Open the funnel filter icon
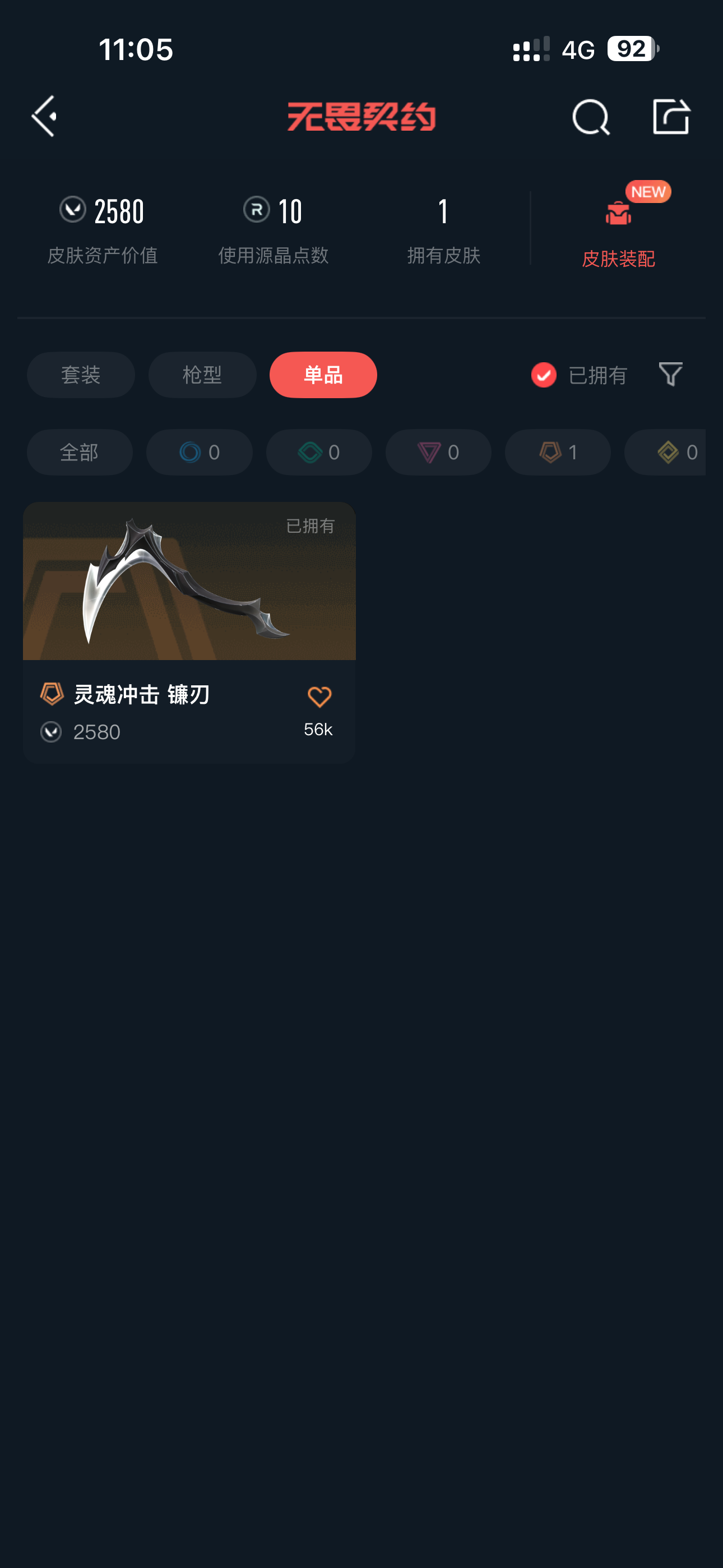723x1568 pixels. 670,373
